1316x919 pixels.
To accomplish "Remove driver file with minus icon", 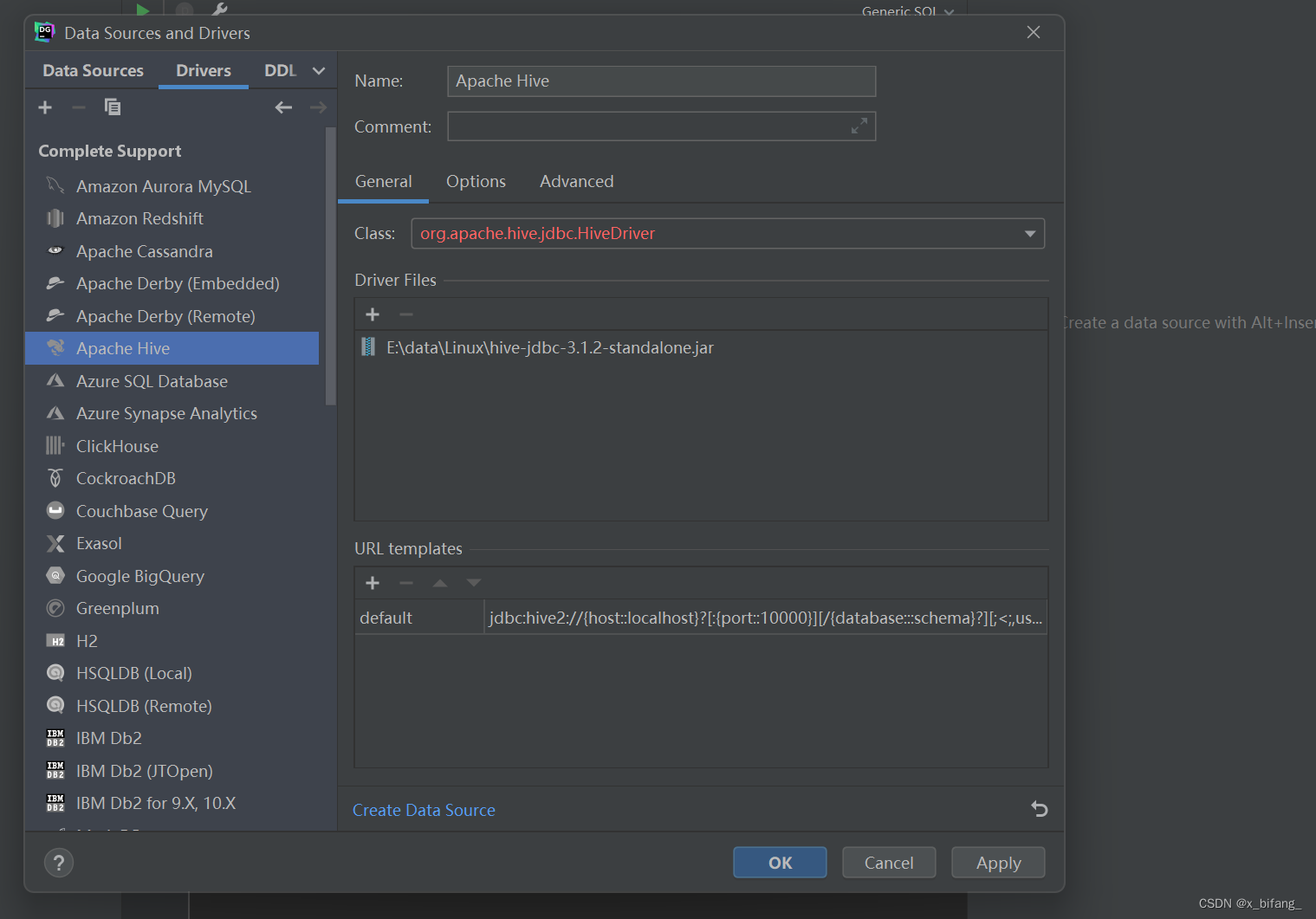I will tap(406, 314).
